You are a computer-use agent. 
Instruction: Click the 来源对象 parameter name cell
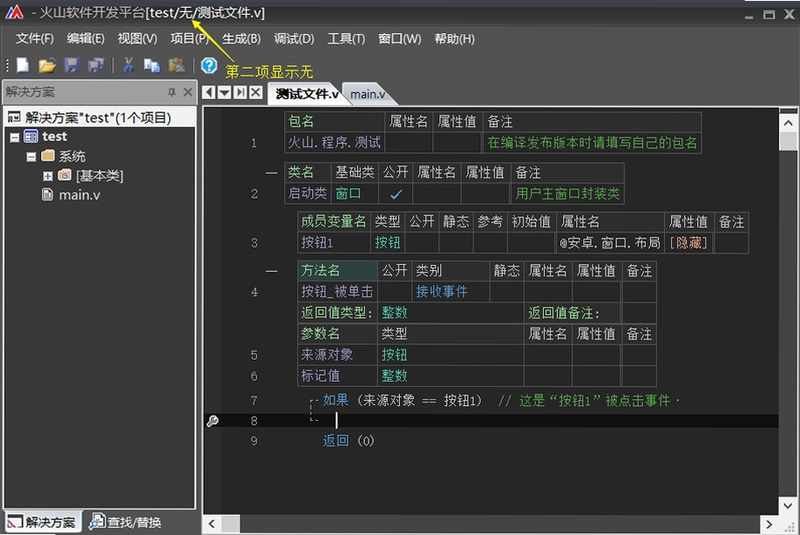click(x=337, y=354)
